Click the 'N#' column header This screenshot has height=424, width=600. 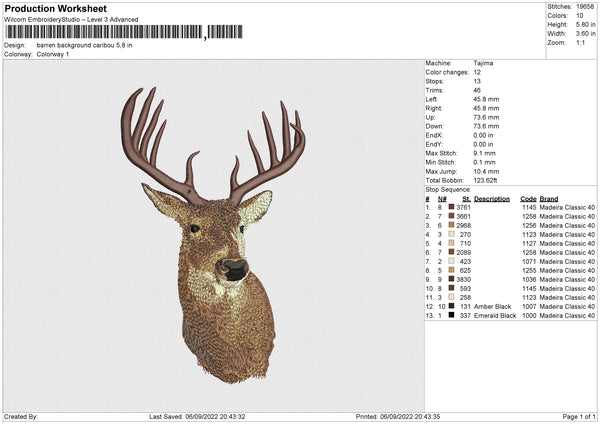(x=442, y=199)
